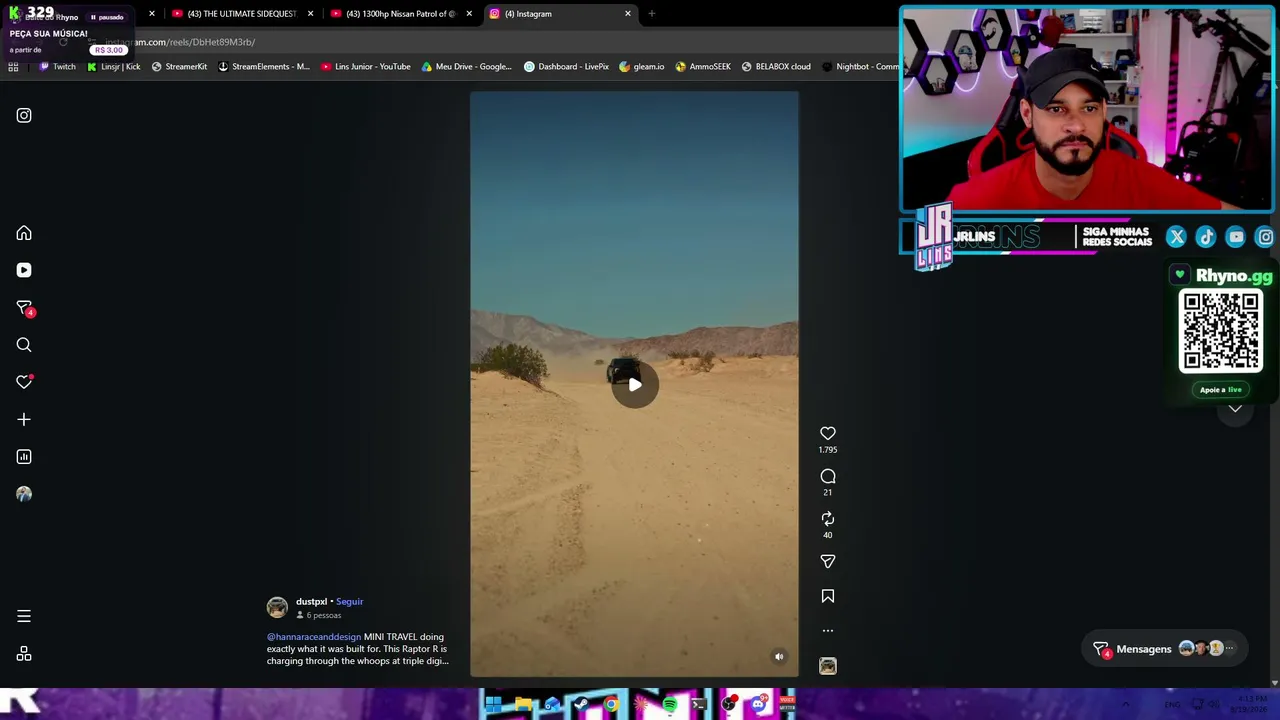Go to the Instagram Home feed icon
Image resolution: width=1280 pixels, height=720 pixels.
24,233
